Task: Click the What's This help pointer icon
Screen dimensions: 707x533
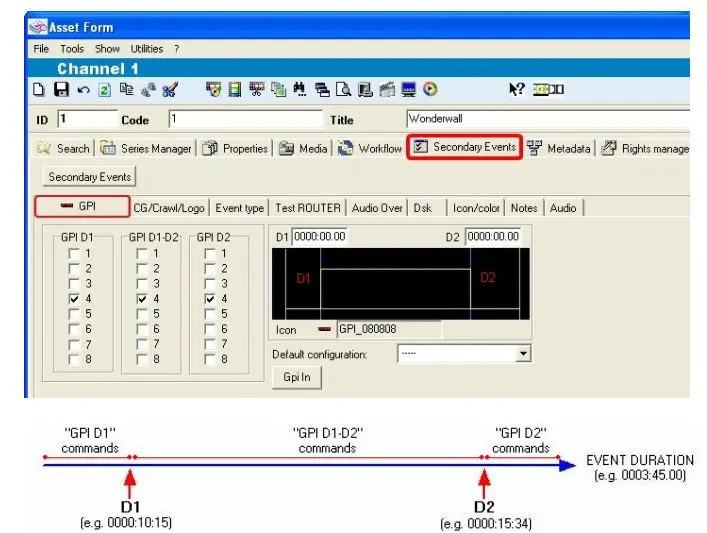Action: pos(516,90)
